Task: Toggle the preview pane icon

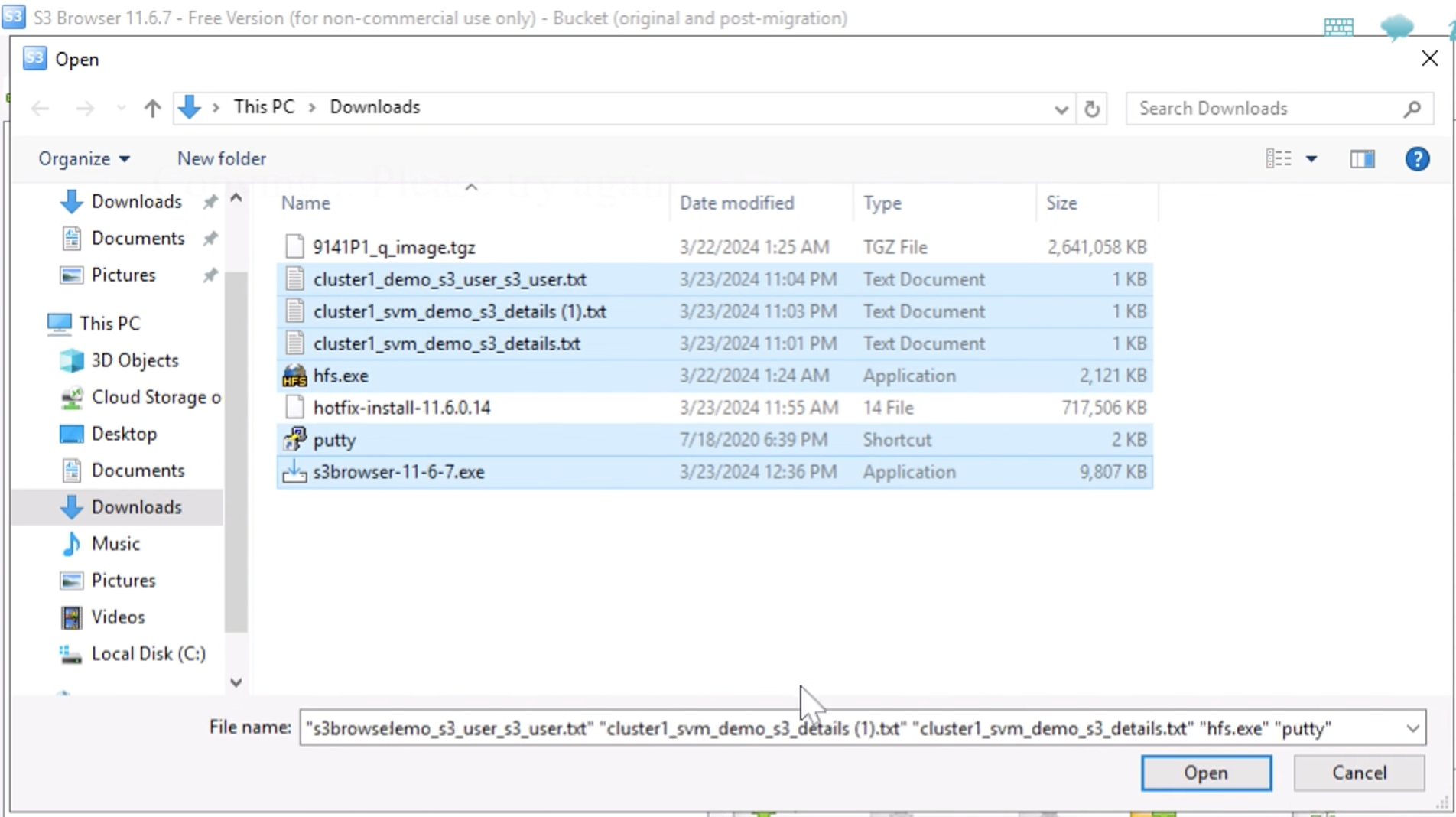Action: point(1362,159)
